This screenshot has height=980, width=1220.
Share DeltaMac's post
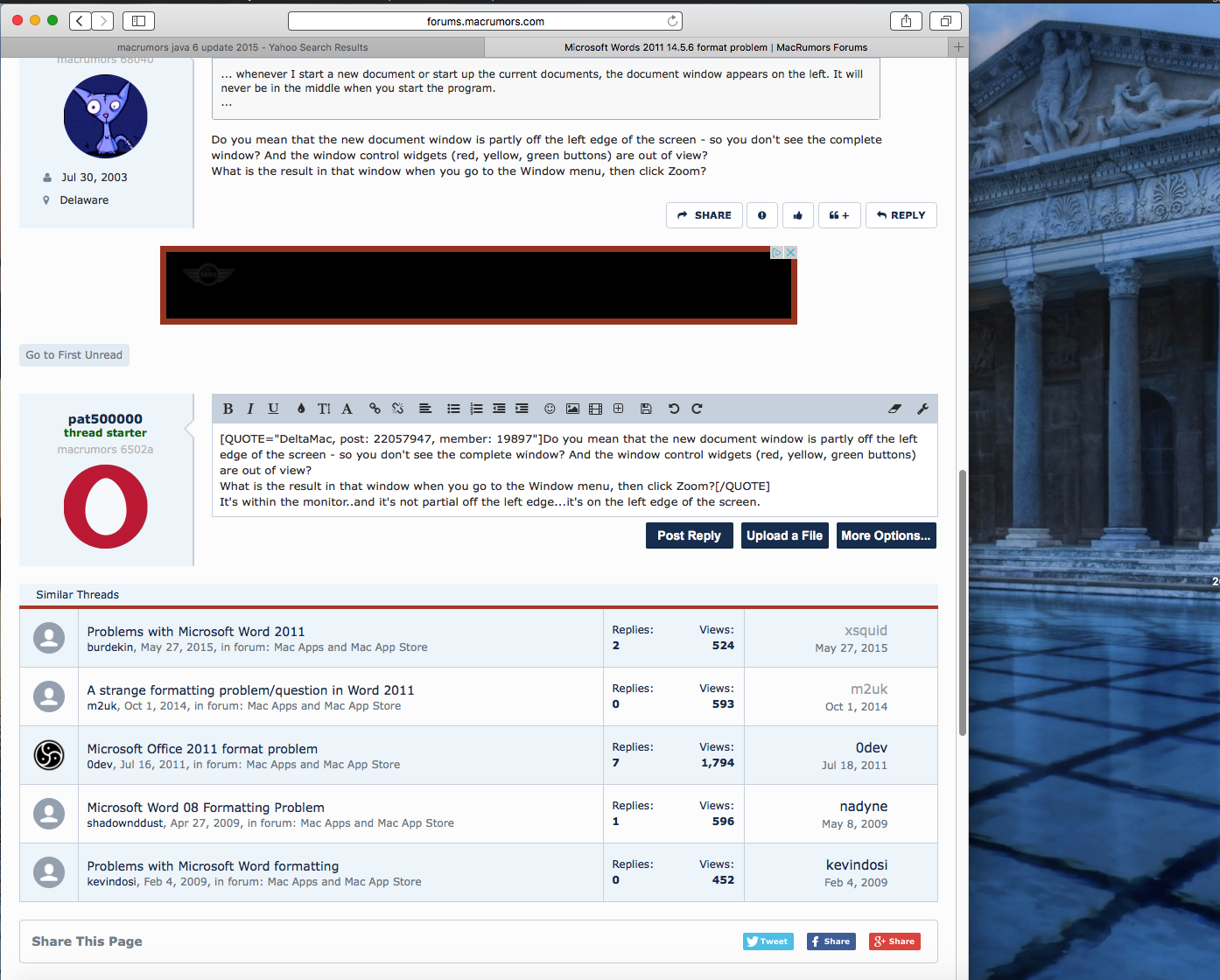[x=705, y=215]
